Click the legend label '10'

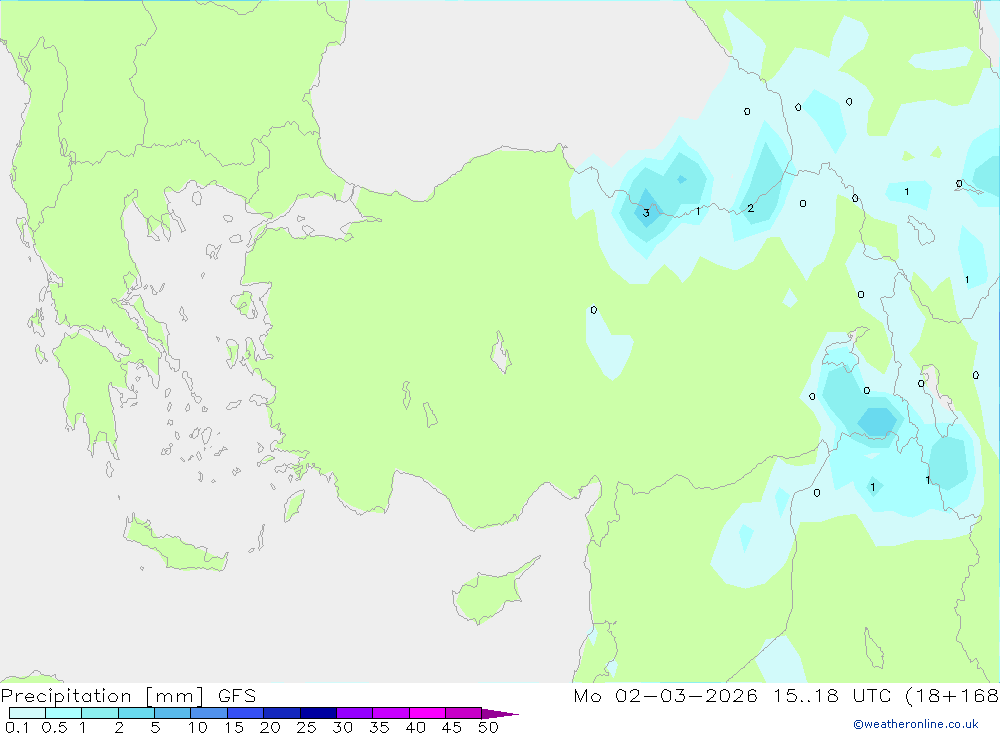tap(198, 727)
